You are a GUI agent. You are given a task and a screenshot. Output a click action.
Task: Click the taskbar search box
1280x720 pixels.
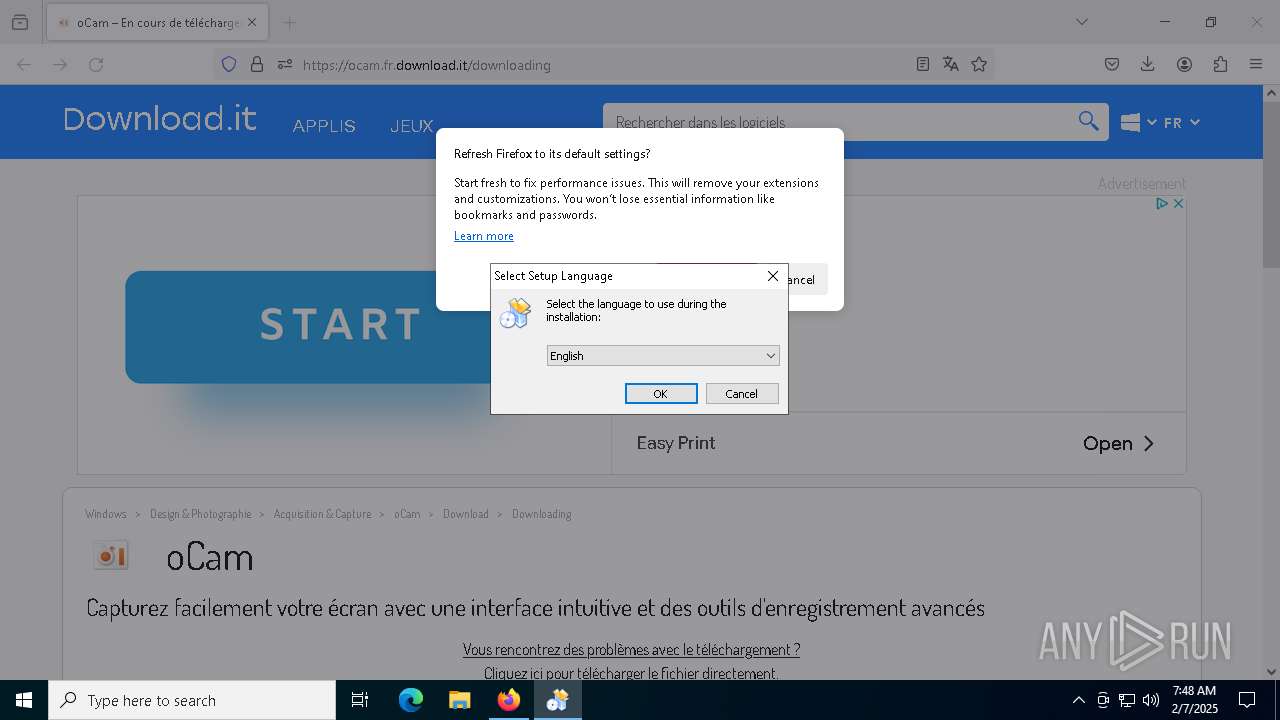point(192,700)
